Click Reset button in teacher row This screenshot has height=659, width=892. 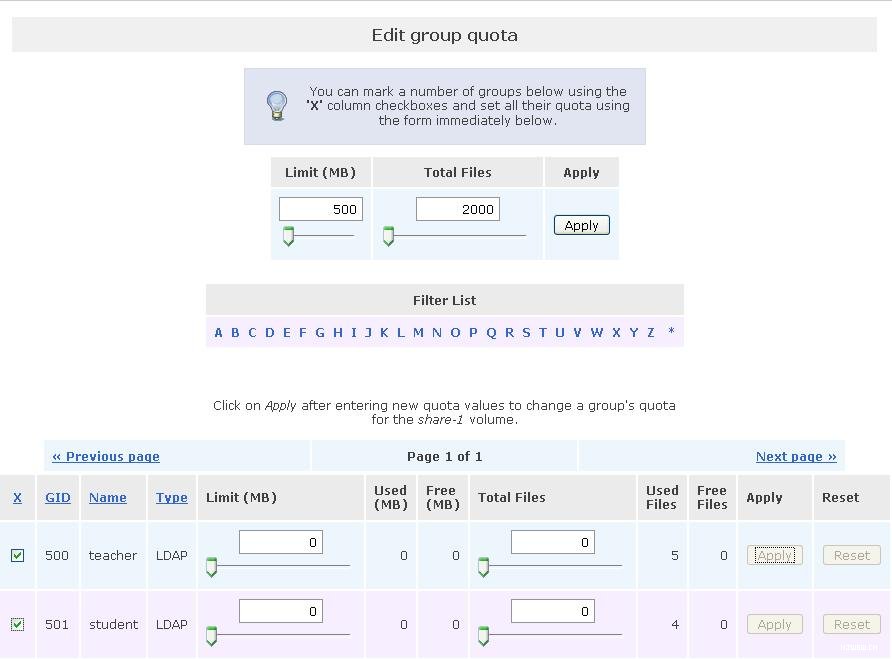pos(852,555)
